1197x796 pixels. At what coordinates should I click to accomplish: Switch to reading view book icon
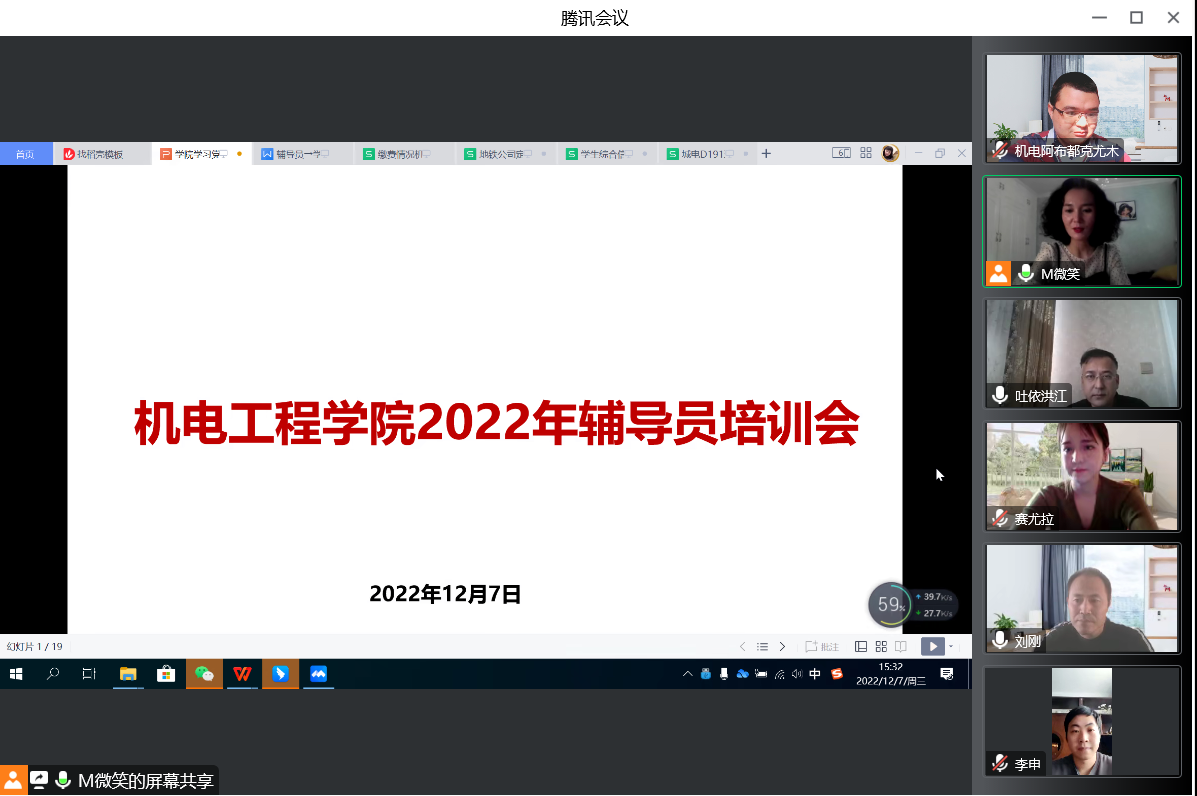(x=901, y=647)
